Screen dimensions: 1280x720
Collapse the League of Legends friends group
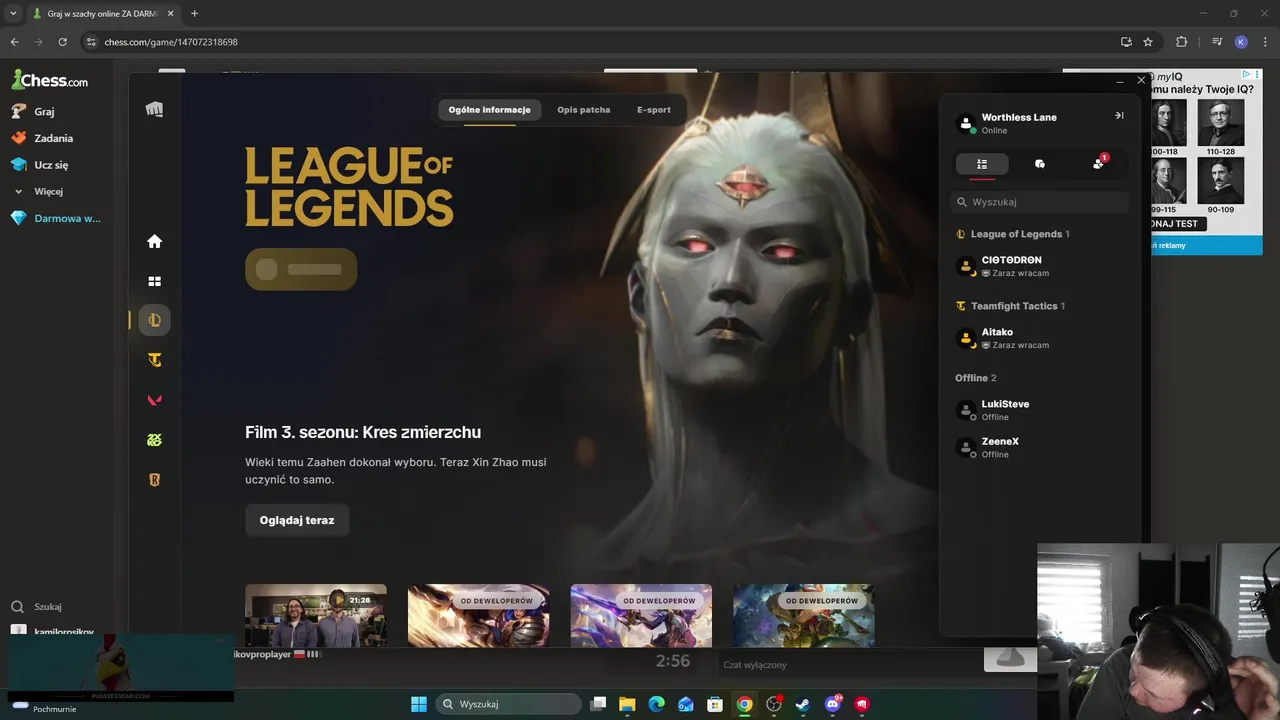(1012, 234)
